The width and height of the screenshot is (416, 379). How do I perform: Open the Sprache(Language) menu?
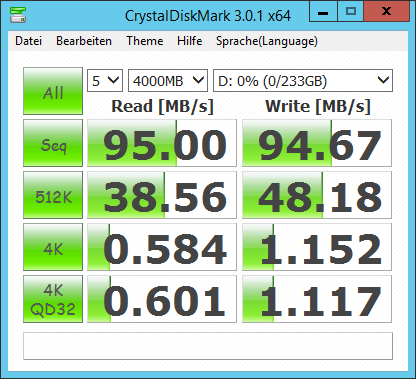click(x=267, y=41)
